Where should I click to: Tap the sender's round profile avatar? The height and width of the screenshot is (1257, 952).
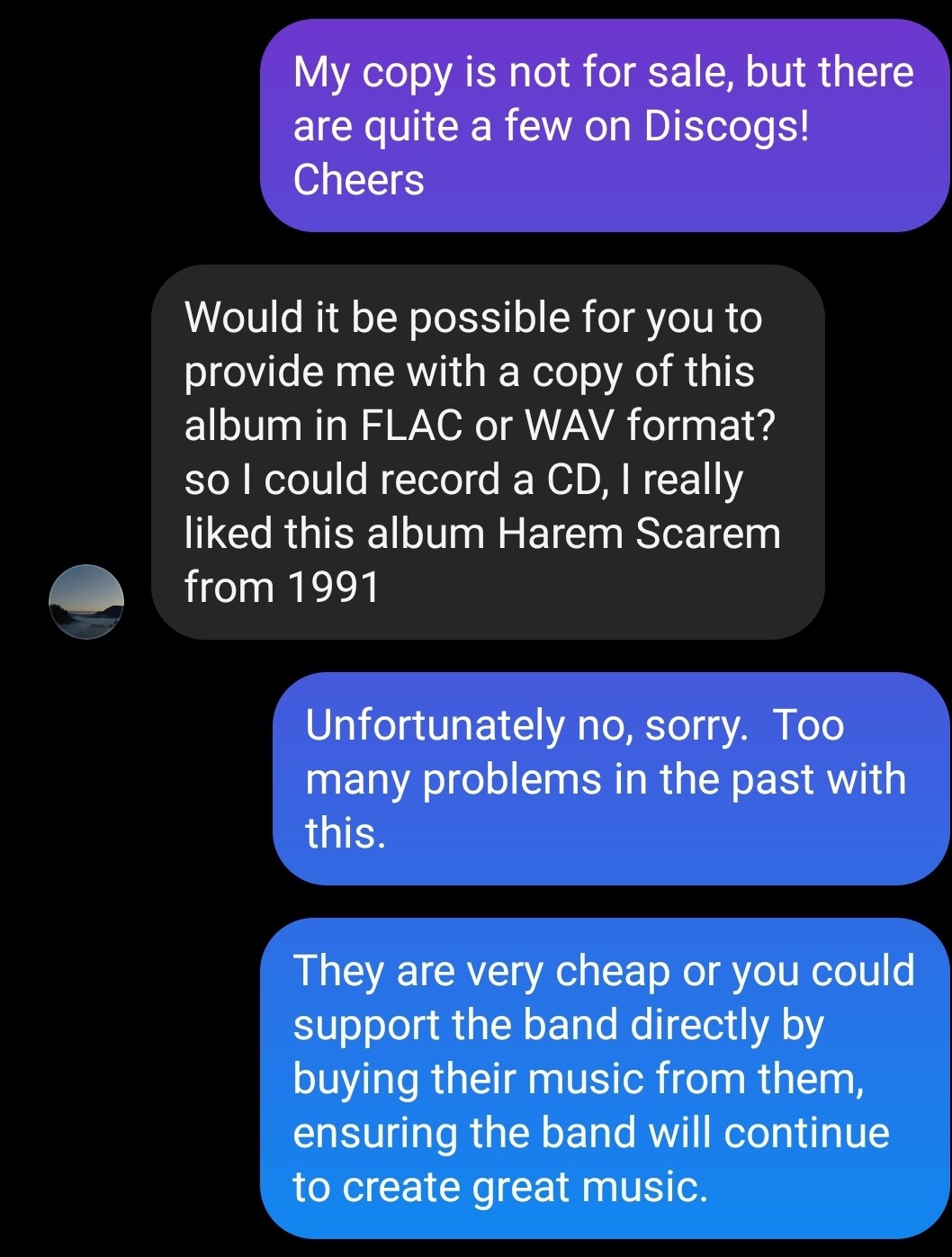pos(86,601)
